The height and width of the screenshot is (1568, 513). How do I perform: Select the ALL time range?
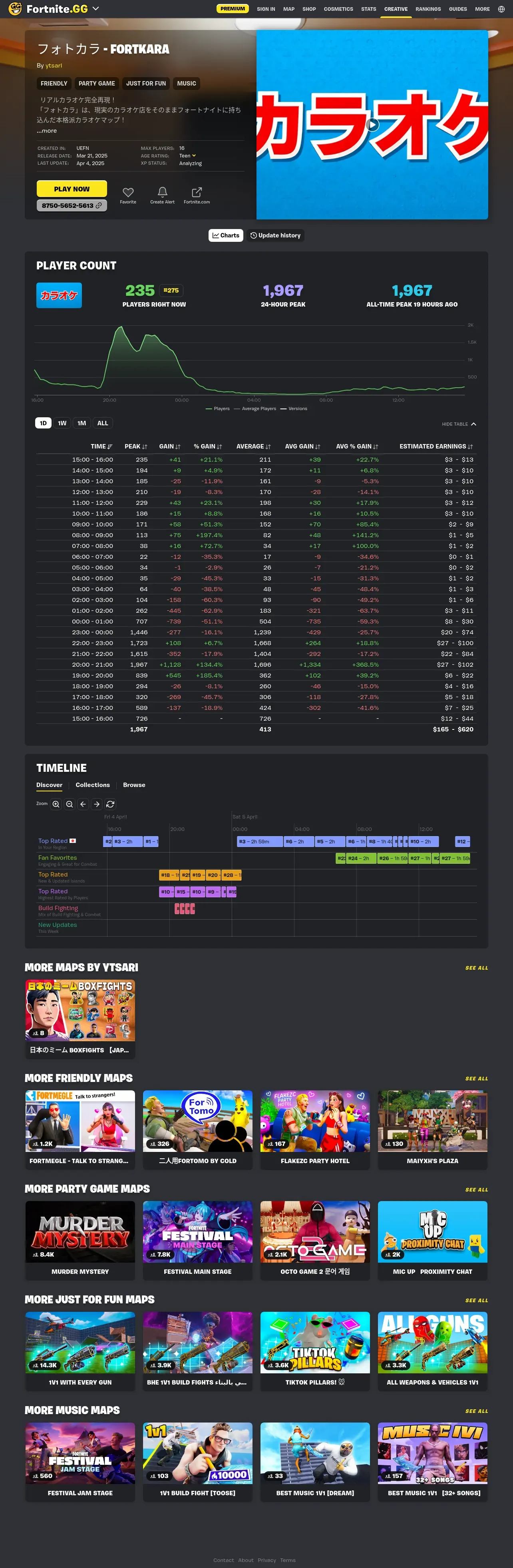tap(103, 423)
